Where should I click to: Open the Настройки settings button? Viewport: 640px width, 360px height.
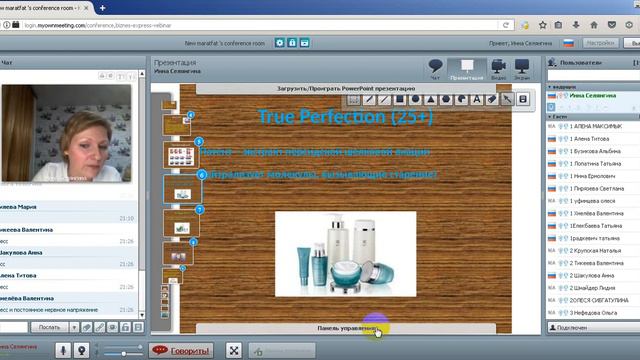[601, 43]
